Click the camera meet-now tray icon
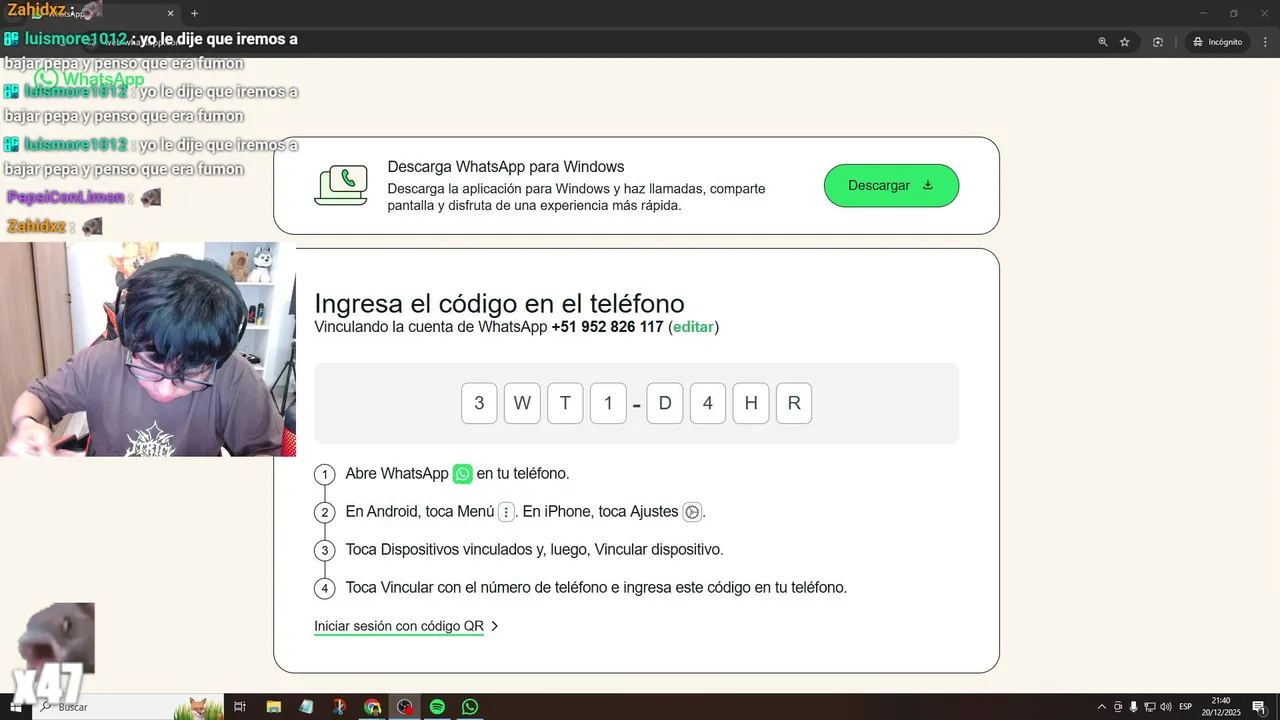Viewport: 1280px width, 720px height. 1118,707
